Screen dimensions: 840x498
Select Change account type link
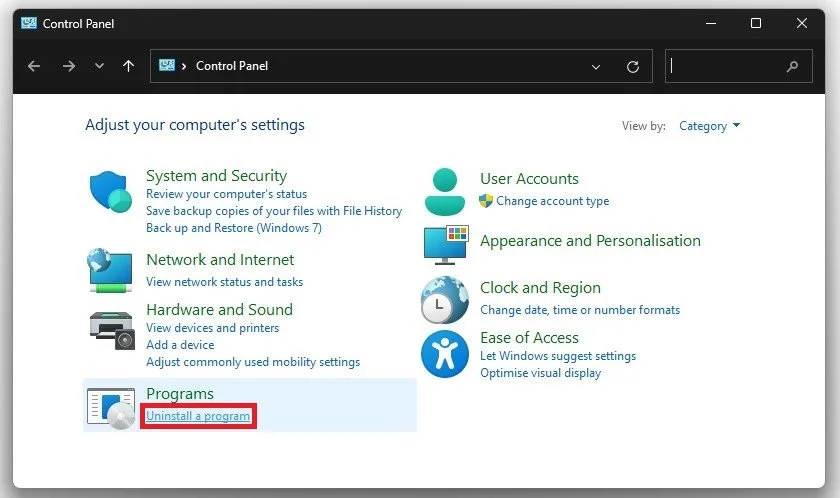coord(552,201)
